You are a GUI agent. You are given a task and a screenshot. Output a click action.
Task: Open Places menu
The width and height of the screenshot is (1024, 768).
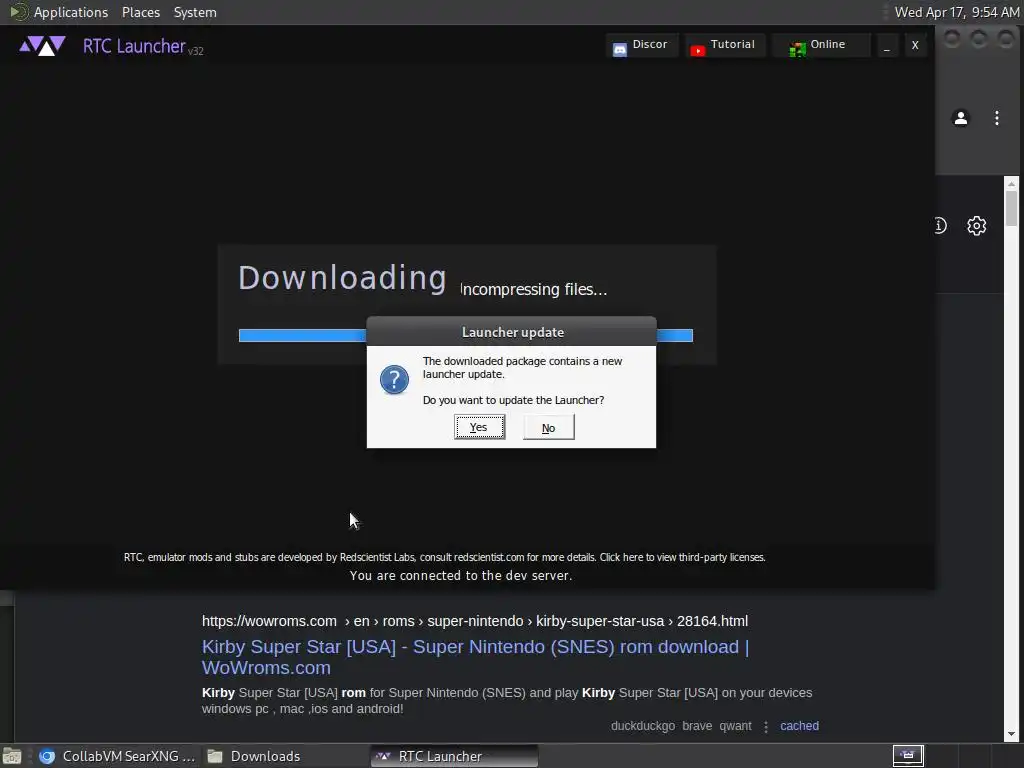tap(141, 12)
